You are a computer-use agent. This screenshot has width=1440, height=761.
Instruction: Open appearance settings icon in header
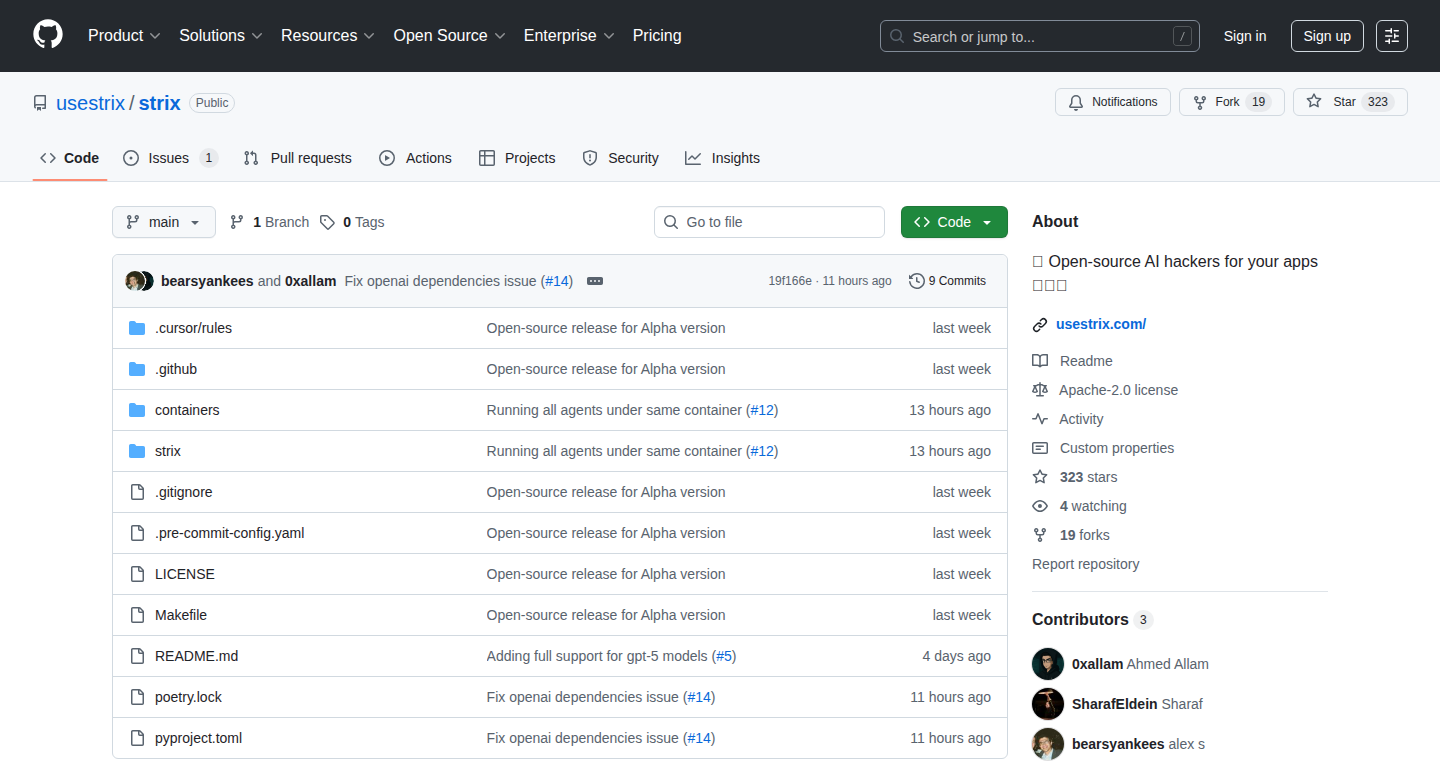coord(1392,36)
